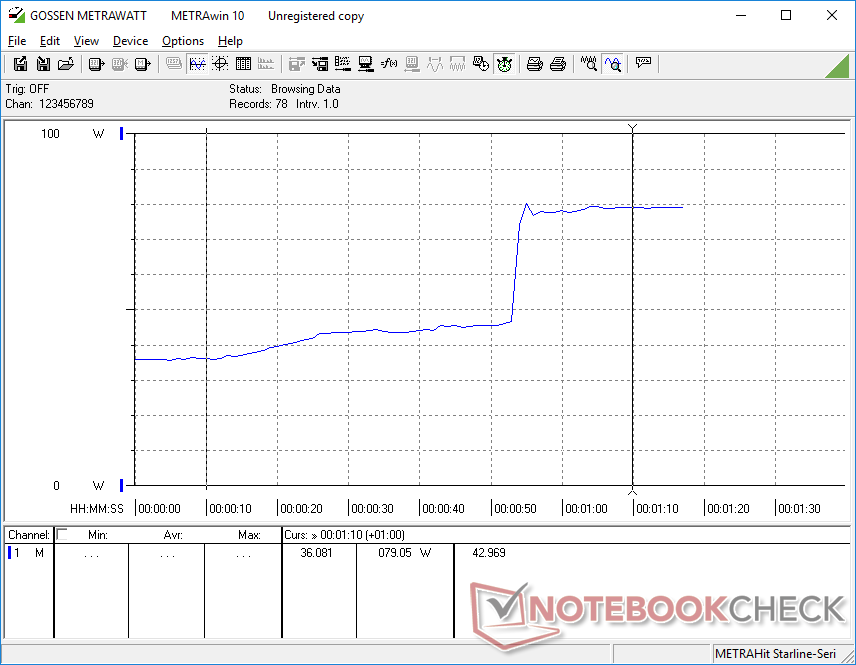Screen dimensions: 856x665
Task: Open the Edit menu
Action: pos(50,41)
